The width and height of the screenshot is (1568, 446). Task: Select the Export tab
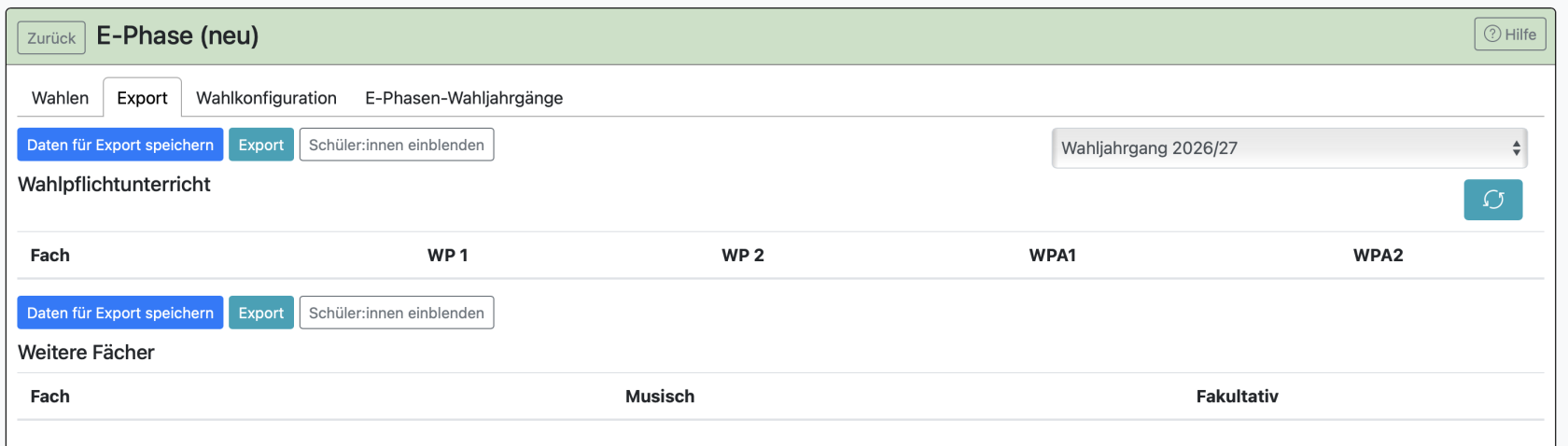142,98
